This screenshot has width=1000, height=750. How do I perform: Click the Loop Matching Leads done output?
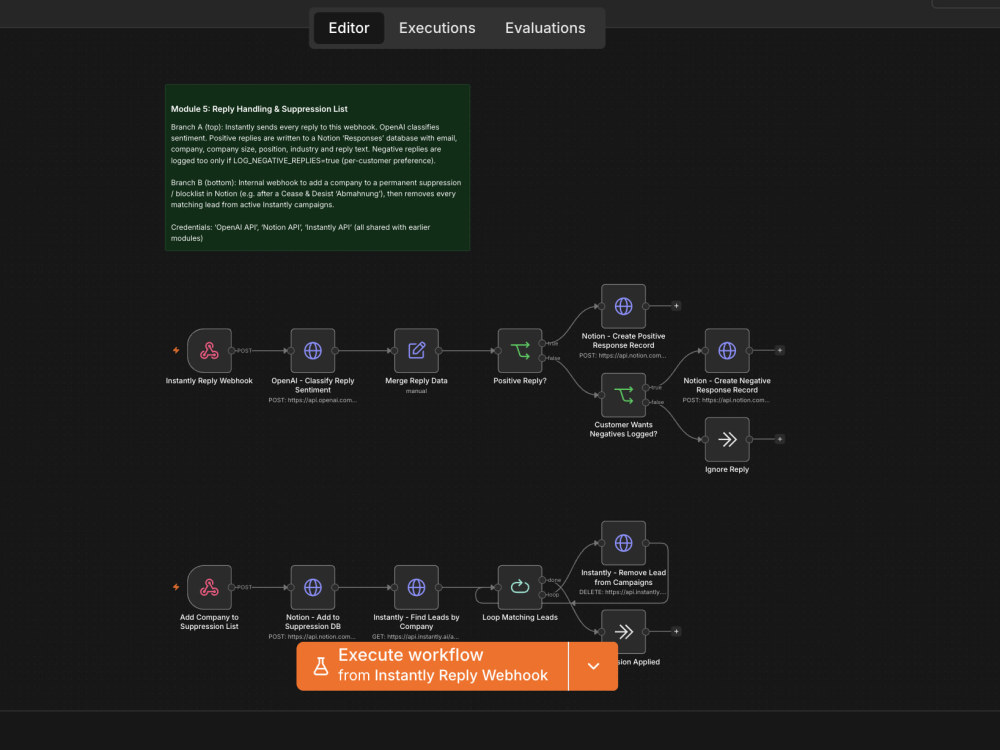(x=542, y=580)
